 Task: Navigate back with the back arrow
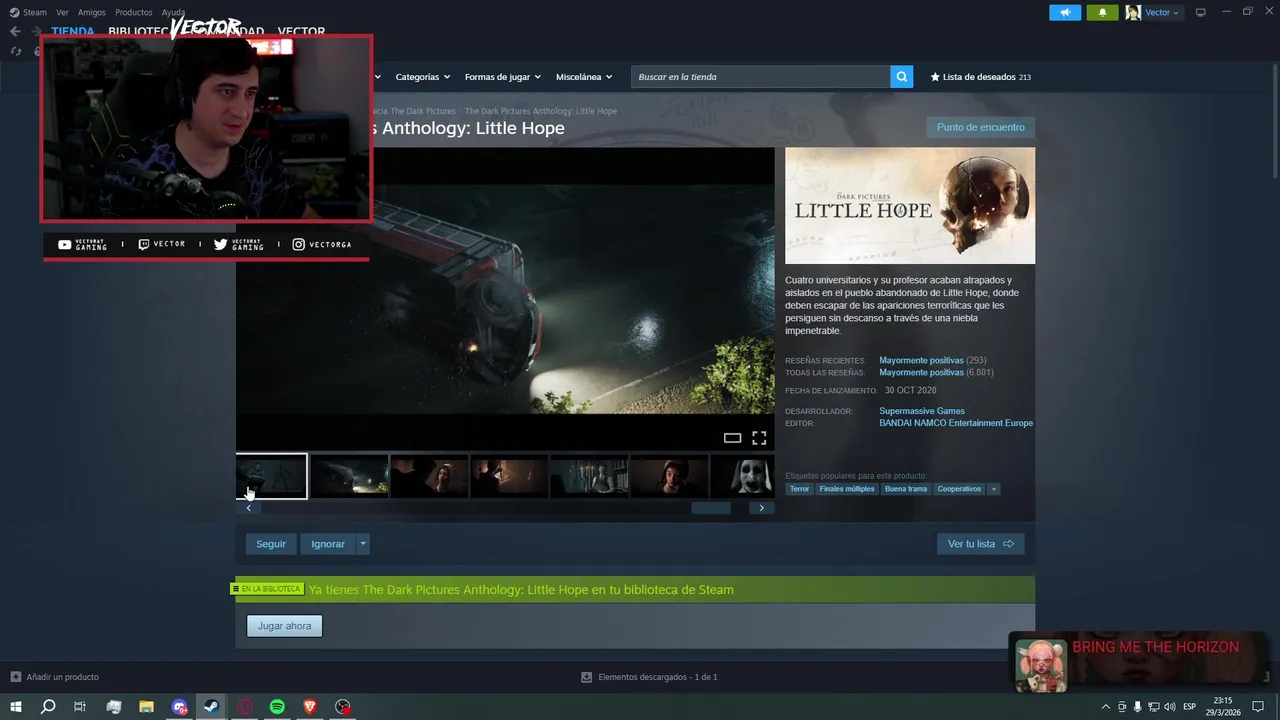click(x=15, y=31)
